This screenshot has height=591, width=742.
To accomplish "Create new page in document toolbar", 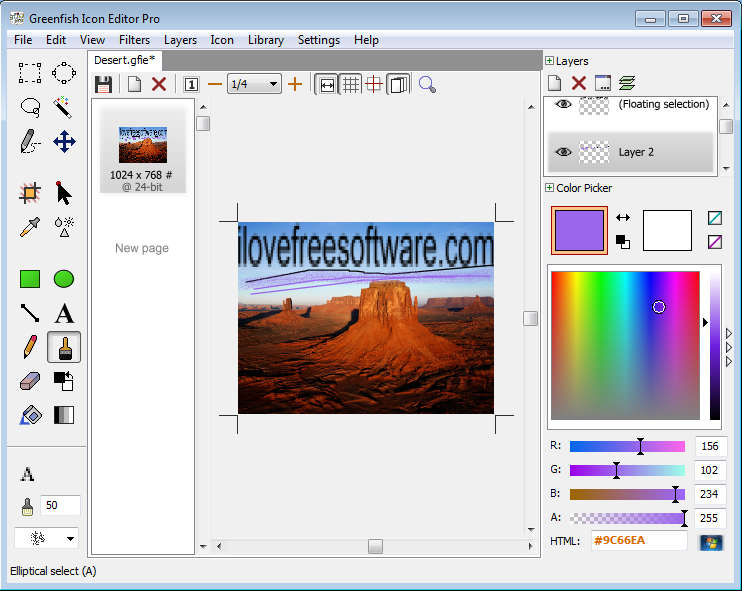I will [134, 85].
